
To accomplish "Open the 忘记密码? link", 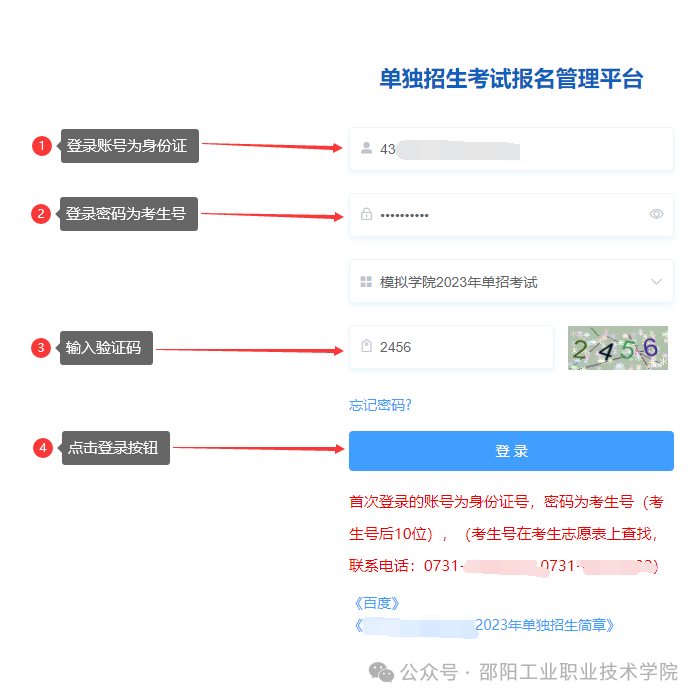I will (x=380, y=405).
